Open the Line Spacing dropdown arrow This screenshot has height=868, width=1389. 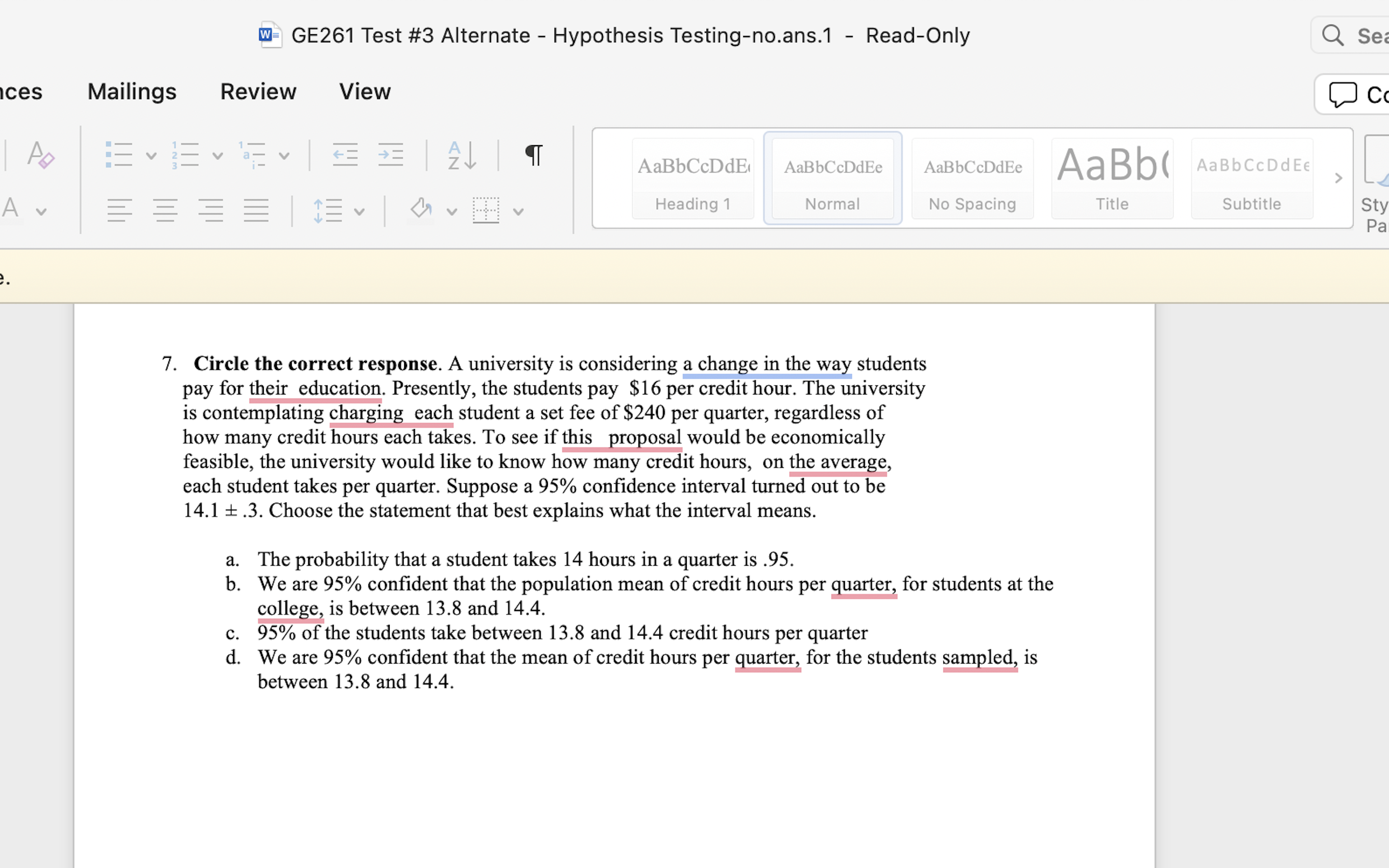(x=359, y=212)
